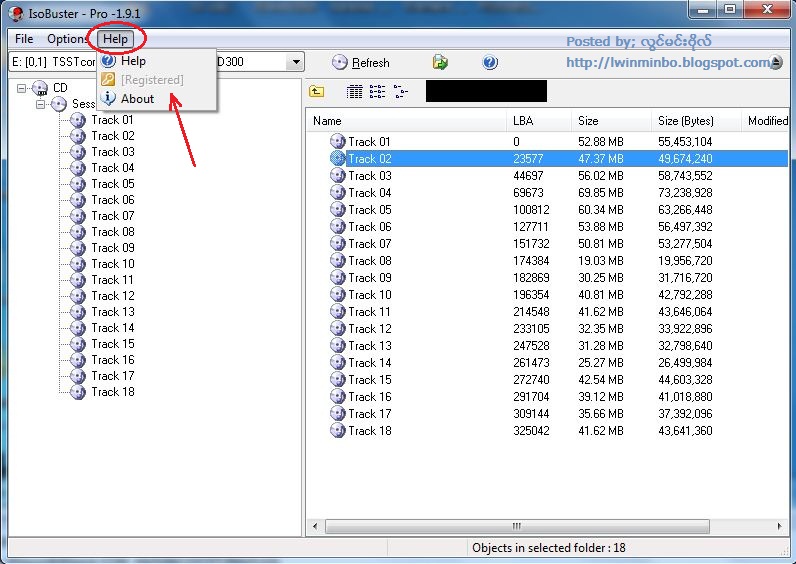Click IsoBuster title bar app icon
The image size is (796, 564).
pyautogui.click(x=16, y=13)
